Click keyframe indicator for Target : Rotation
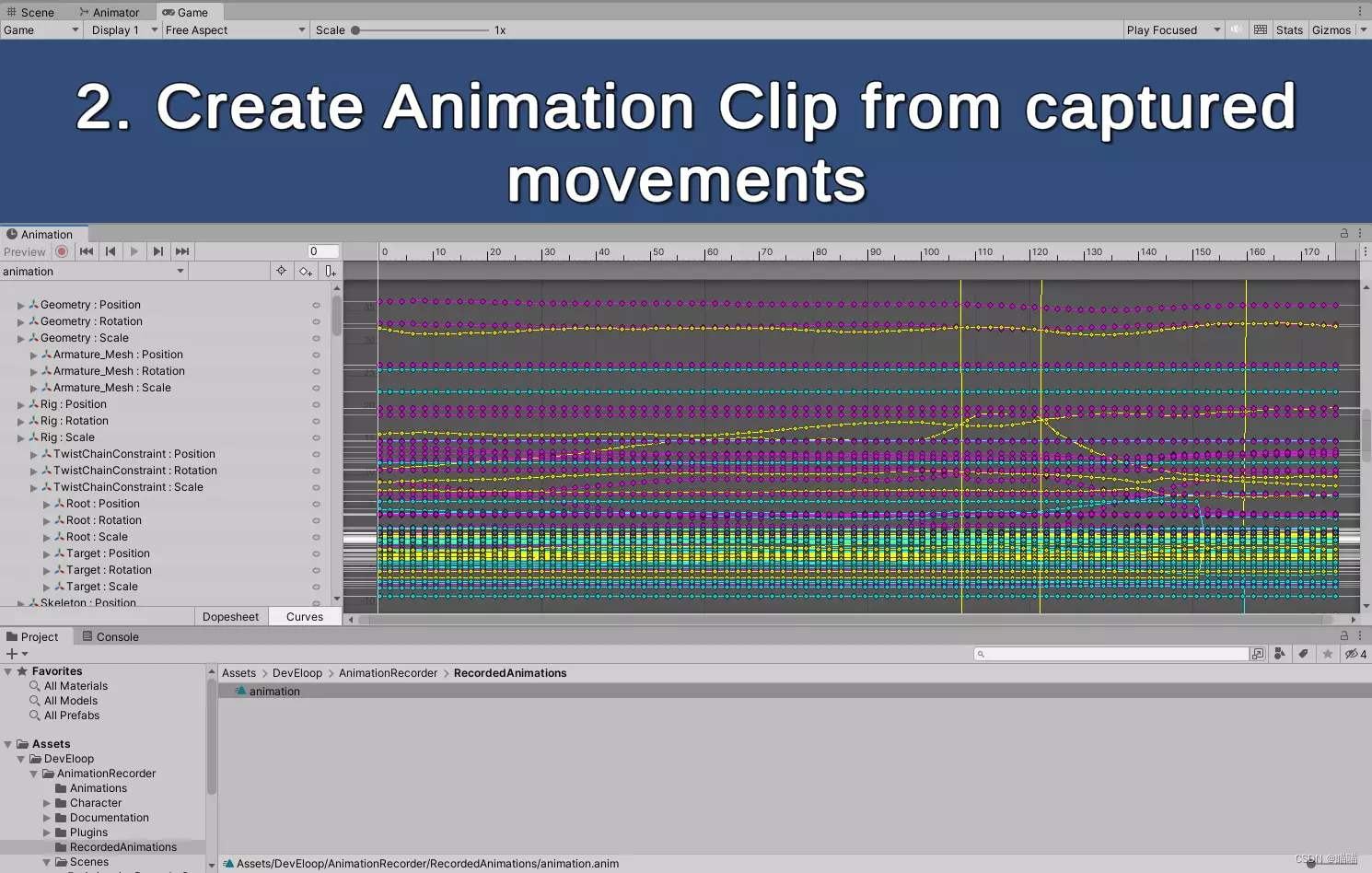The image size is (1372, 873). pyautogui.click(x=316, y=570)
